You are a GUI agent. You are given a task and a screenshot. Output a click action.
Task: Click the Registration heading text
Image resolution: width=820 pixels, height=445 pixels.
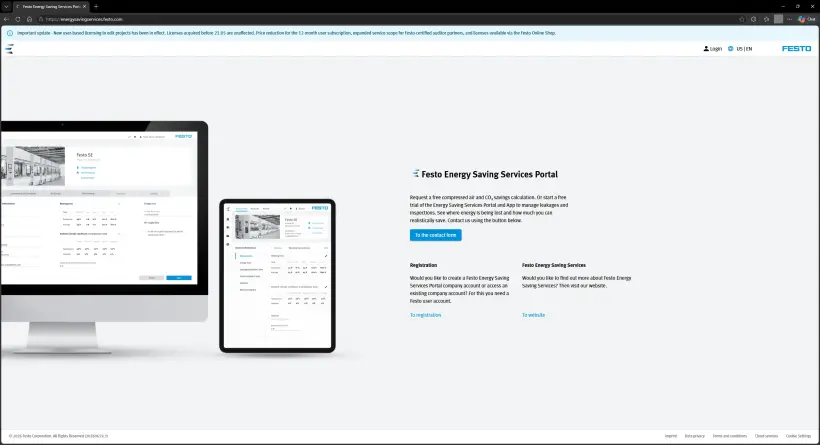(x=423, y=265)
